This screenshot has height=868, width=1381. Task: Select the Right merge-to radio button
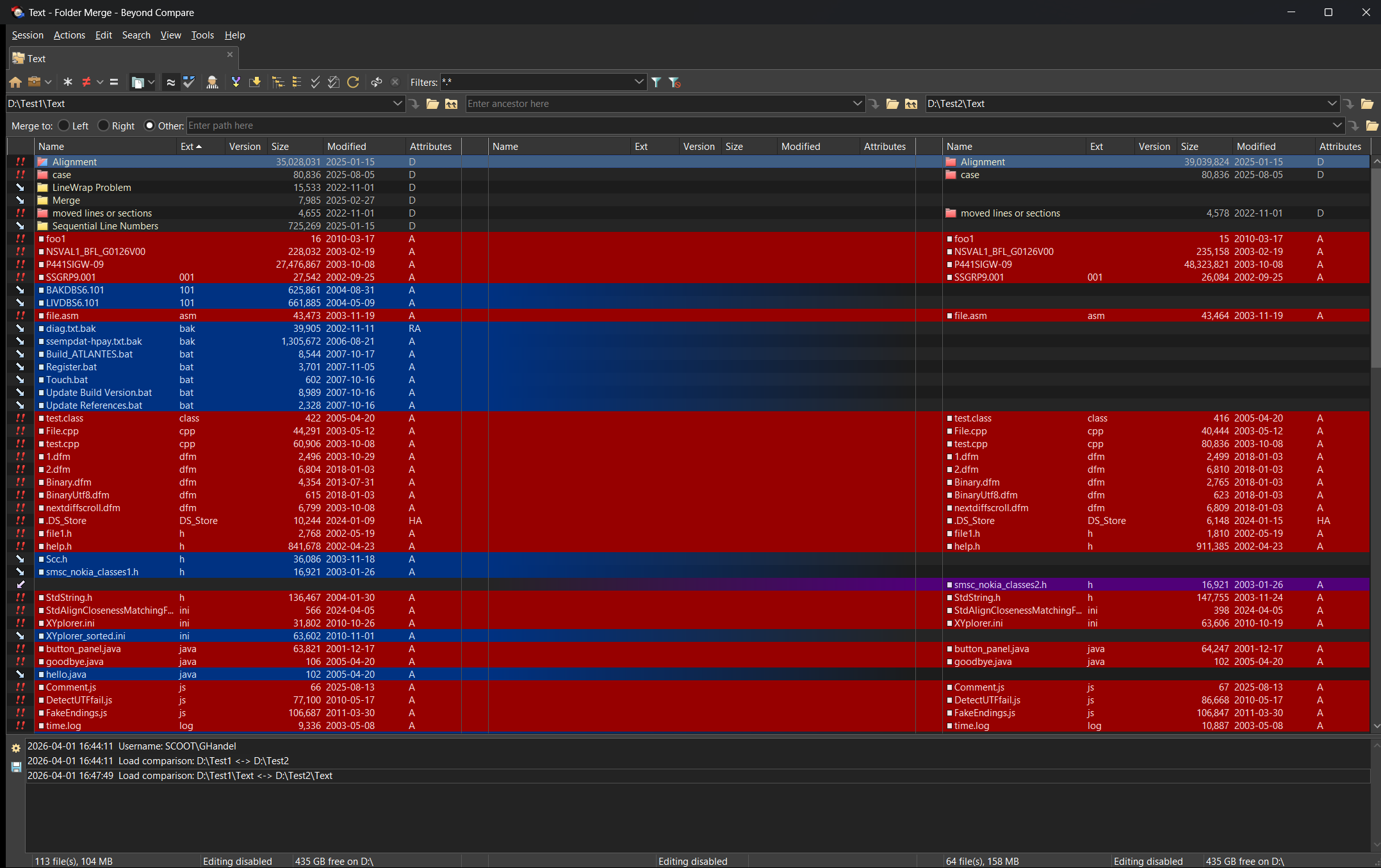pyautogui.click(x=103, y=126)
